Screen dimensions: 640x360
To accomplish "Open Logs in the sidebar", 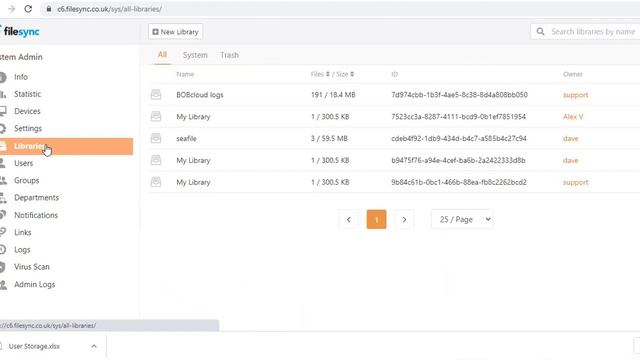I will [22, 250].
